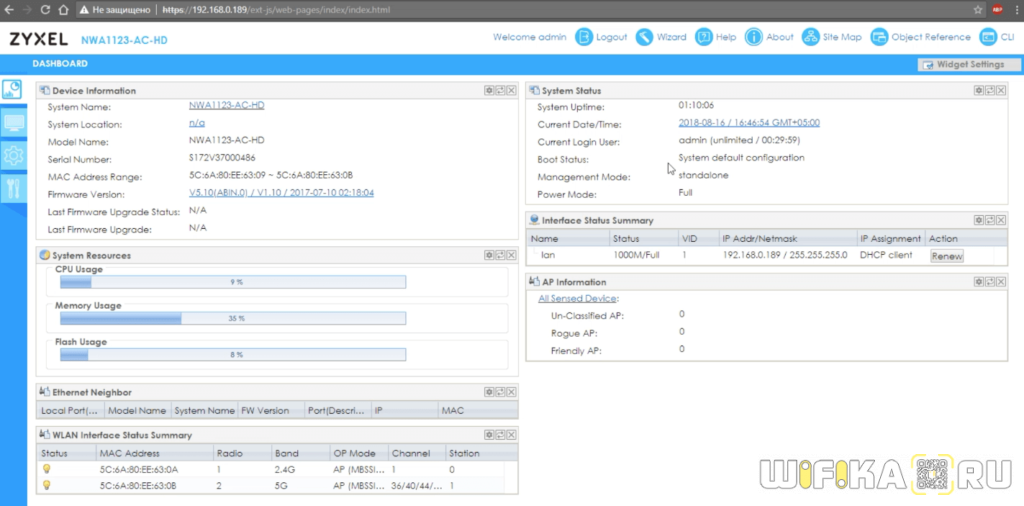Close the AP Information widget
1024x506 pixels.
pos(1000,282)
